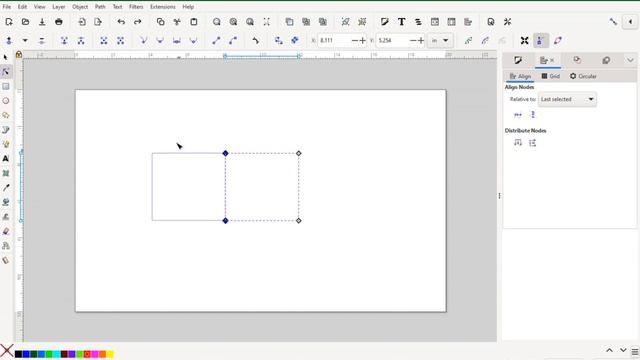Decrease Y coordinate with minus button
The width and height of the screenshot is (640, 360).
(413, 40)
